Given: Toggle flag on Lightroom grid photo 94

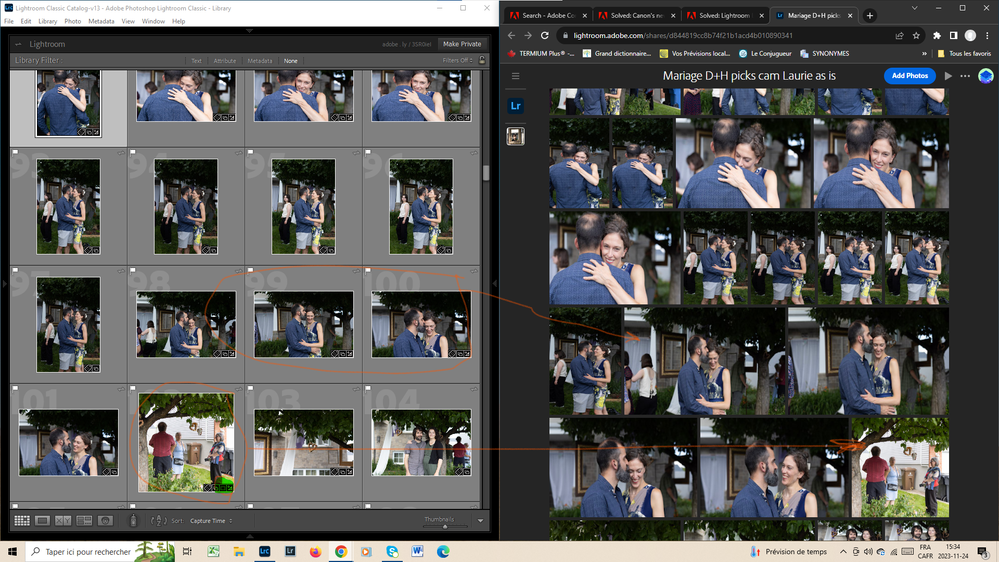Looking at the screenshot, I should 133,153.
